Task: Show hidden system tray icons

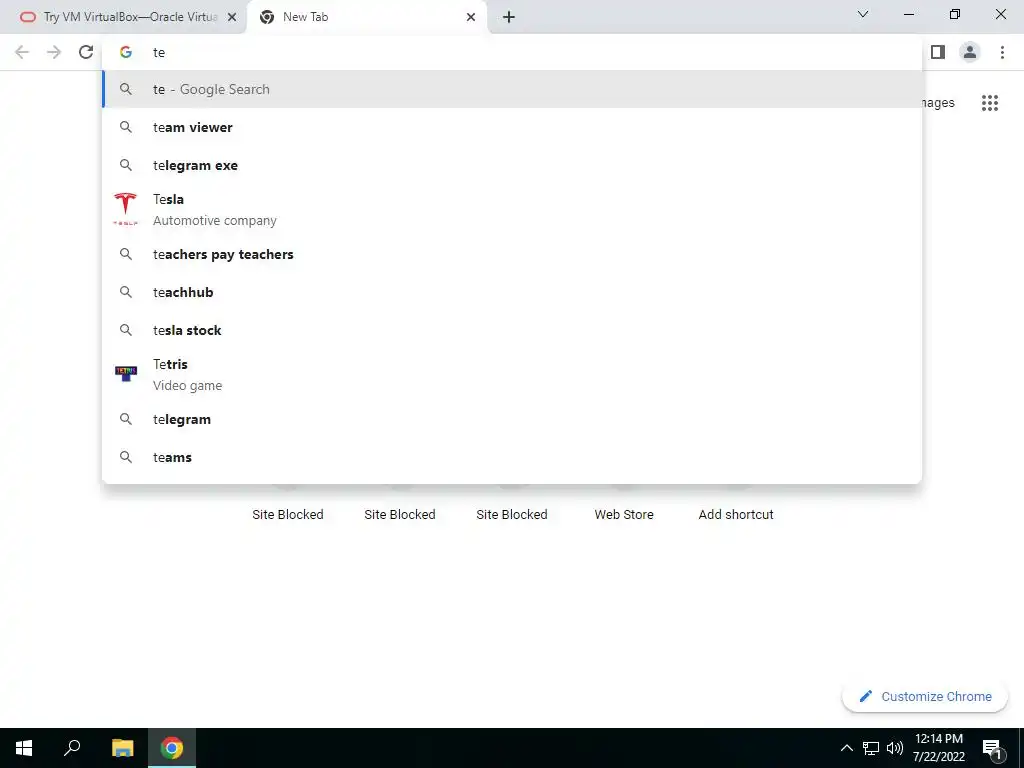Action: (846, 748)
